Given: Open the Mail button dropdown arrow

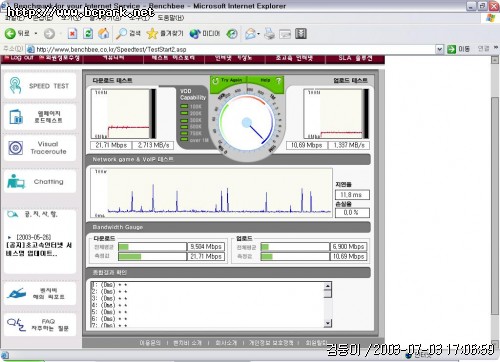Looking at the screenshot, I should click(x=258, y=34).
